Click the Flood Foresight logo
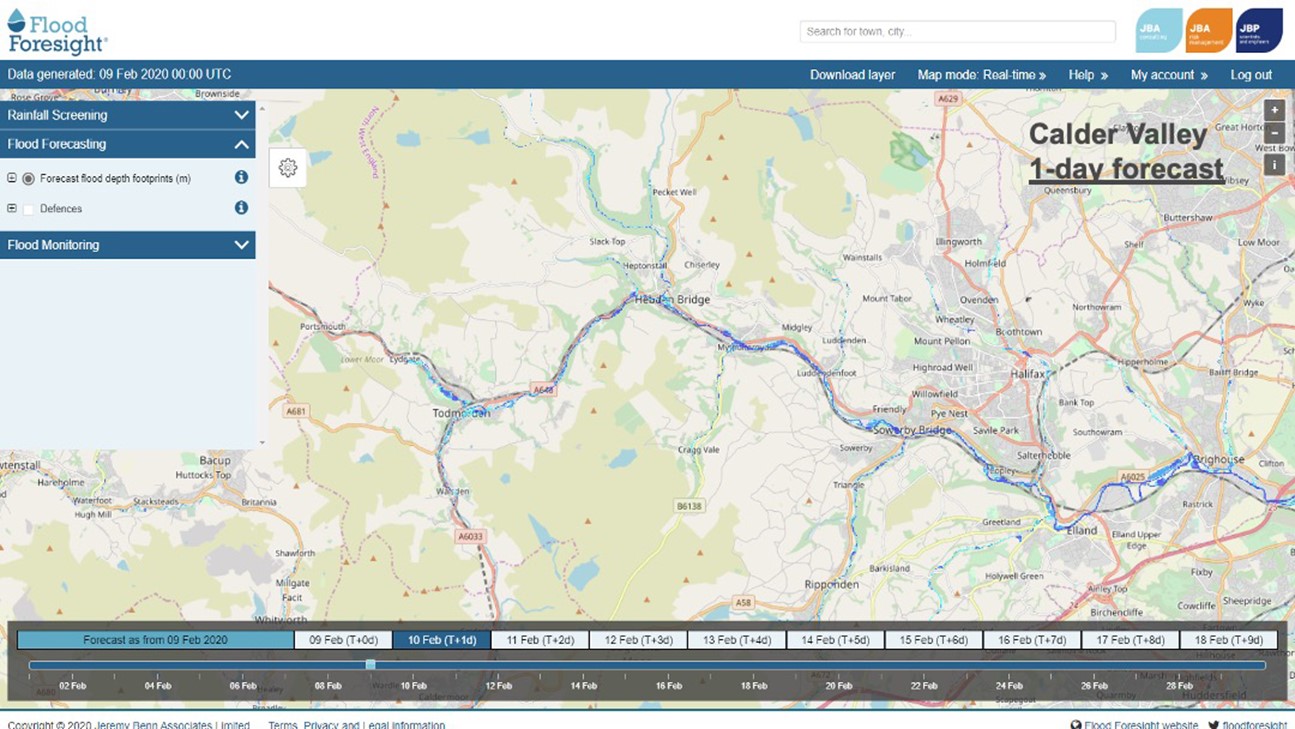Viewport: 1295px width, 729px height. [57, 31]
